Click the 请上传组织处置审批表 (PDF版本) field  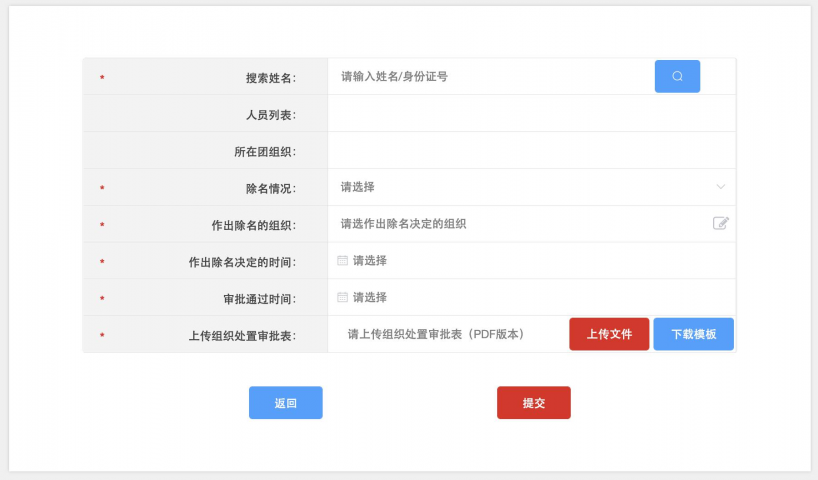437,334
